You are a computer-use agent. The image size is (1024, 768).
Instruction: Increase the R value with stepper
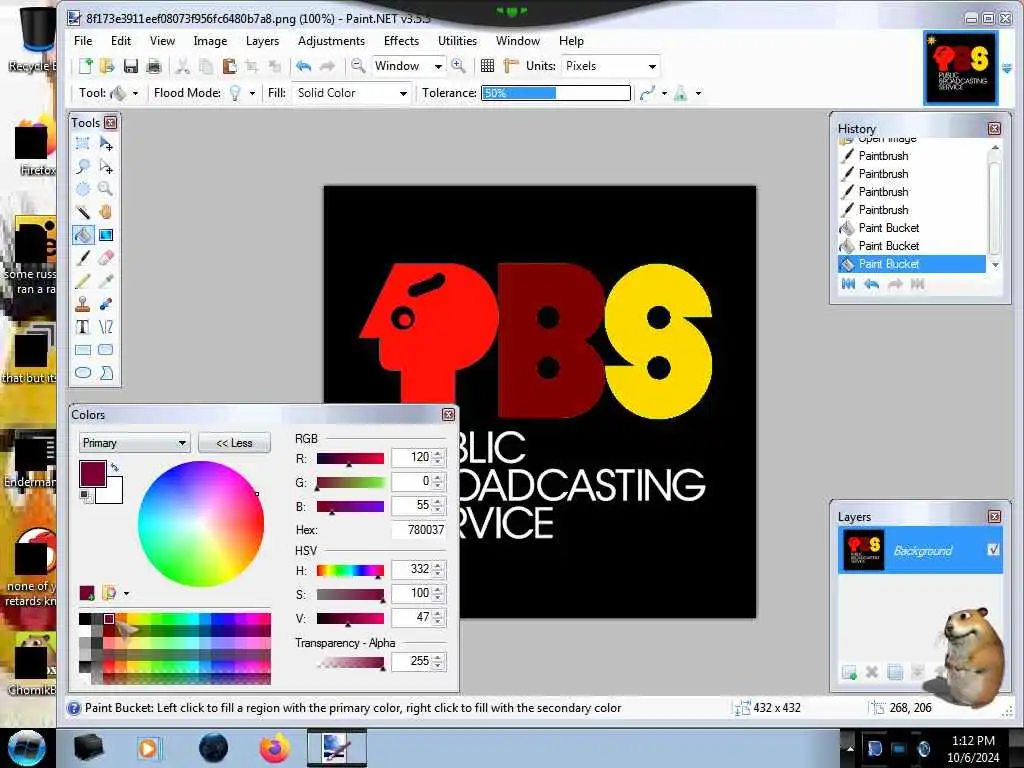tap(438, 453)
